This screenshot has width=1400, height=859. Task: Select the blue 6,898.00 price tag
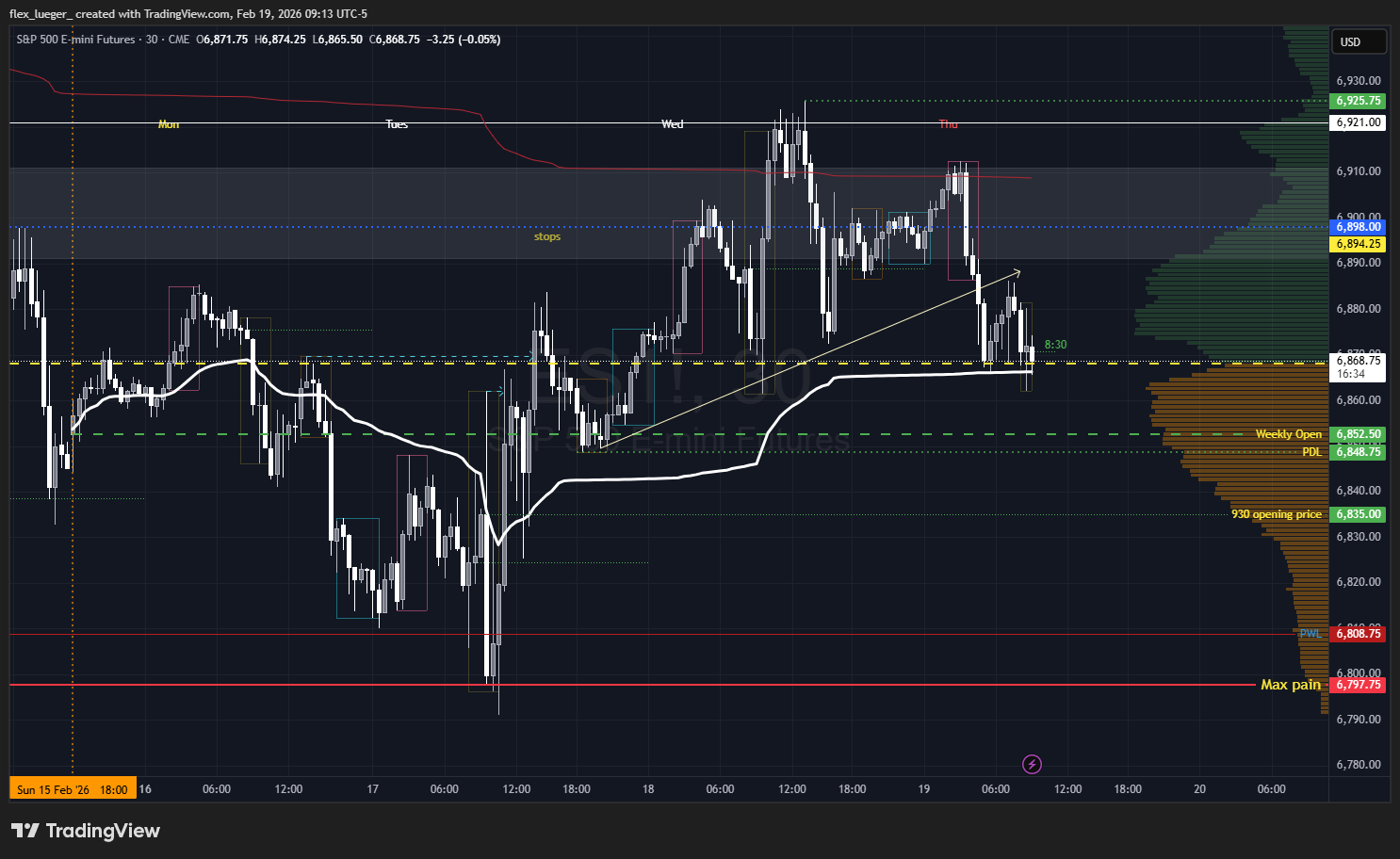point(1358,227)
